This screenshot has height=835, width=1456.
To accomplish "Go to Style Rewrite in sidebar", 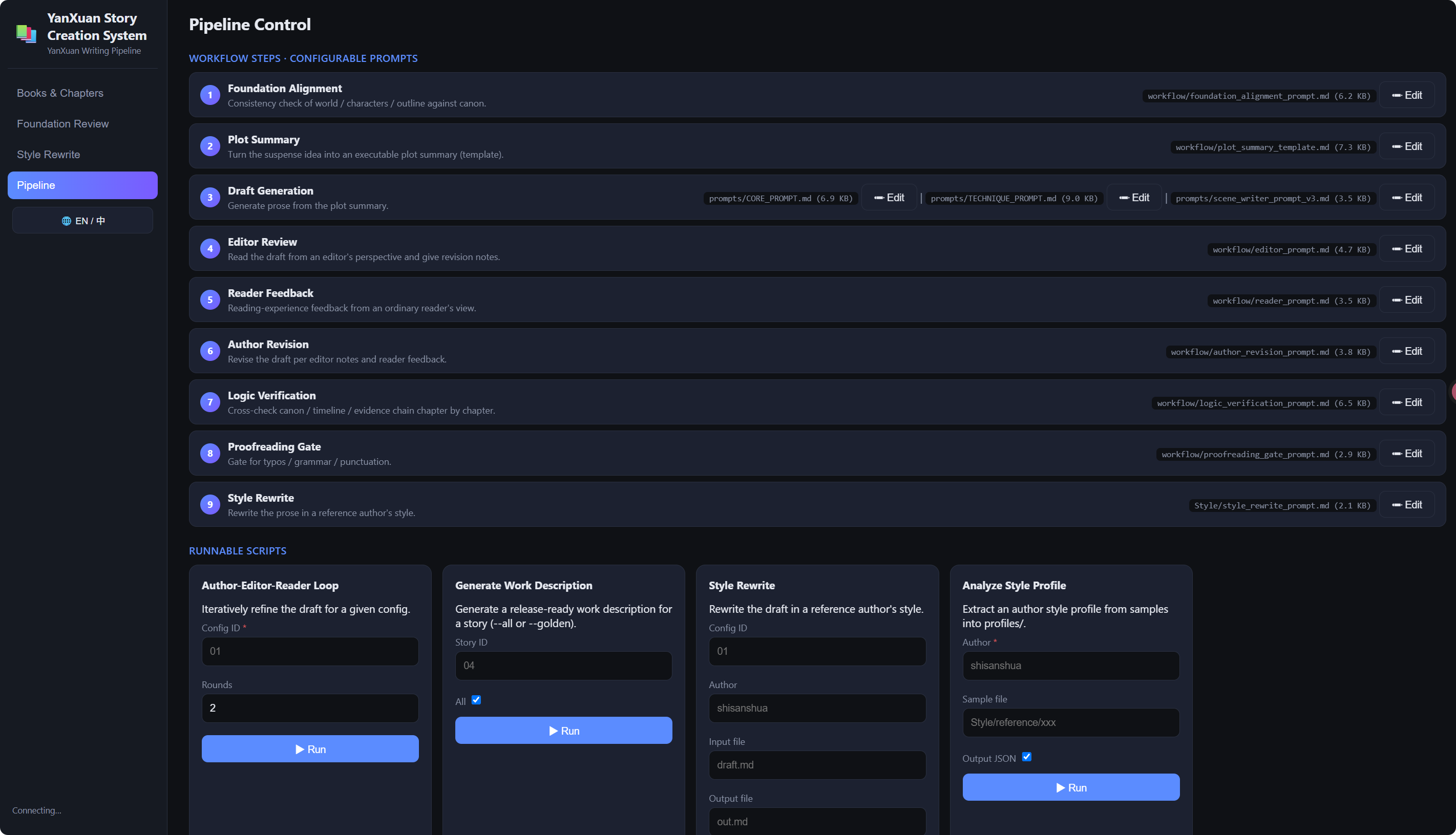I will coord(82,154).
